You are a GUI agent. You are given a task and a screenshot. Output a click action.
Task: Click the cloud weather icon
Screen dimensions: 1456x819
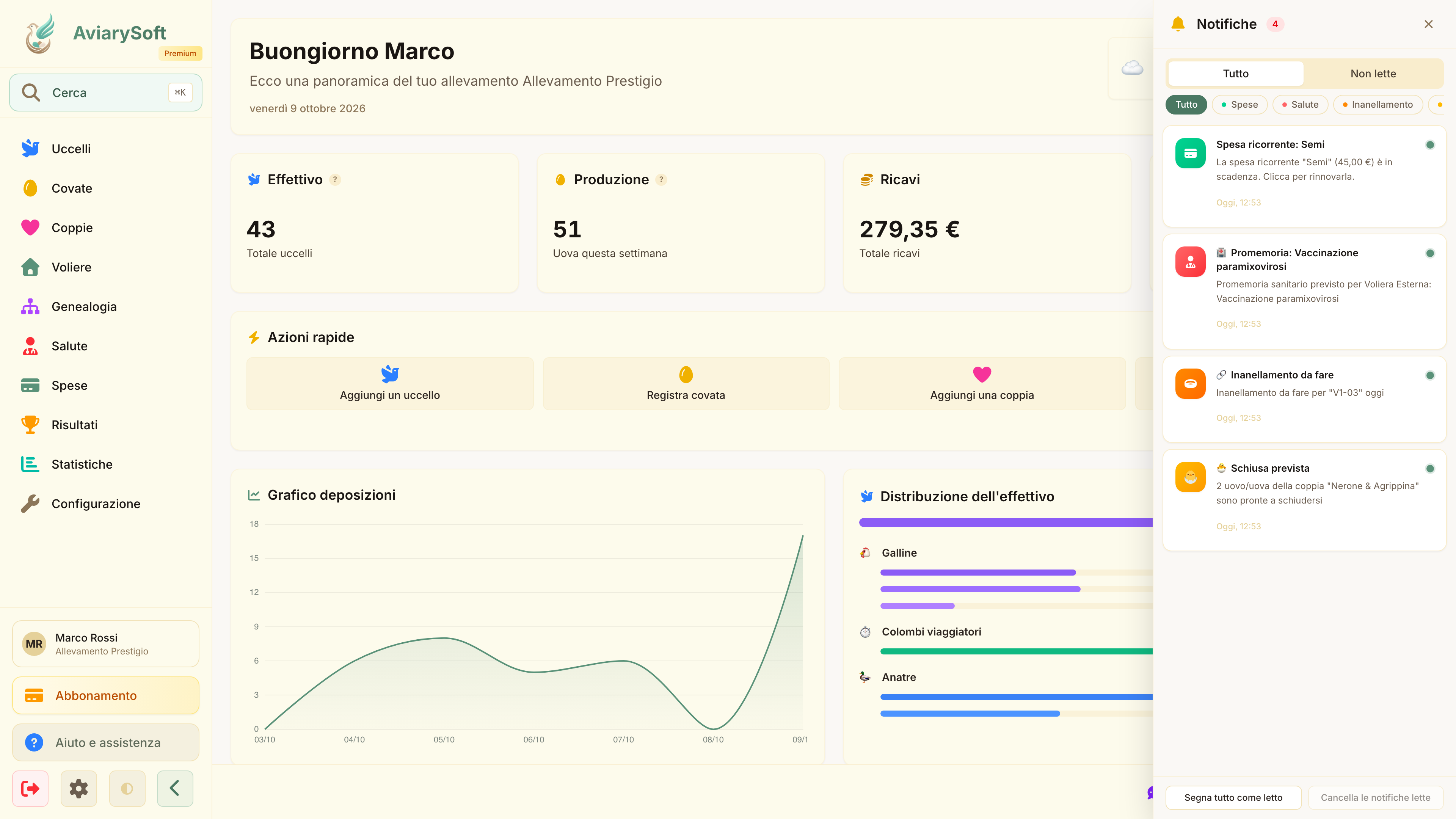pyautogui.click(x=1132, y=68)
